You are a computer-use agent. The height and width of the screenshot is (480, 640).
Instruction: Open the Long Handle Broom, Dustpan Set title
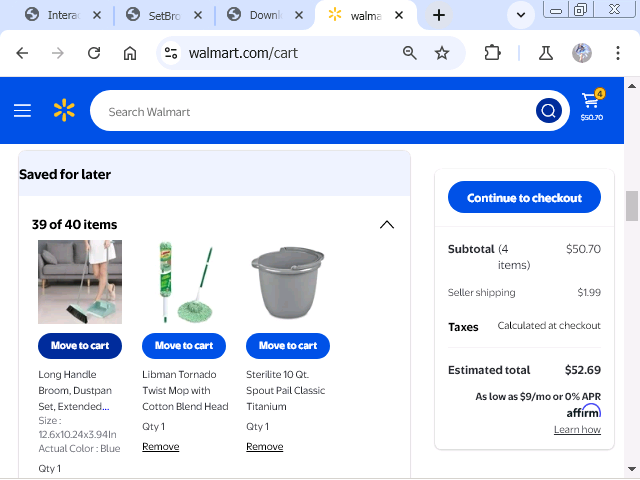click(75, 390)
